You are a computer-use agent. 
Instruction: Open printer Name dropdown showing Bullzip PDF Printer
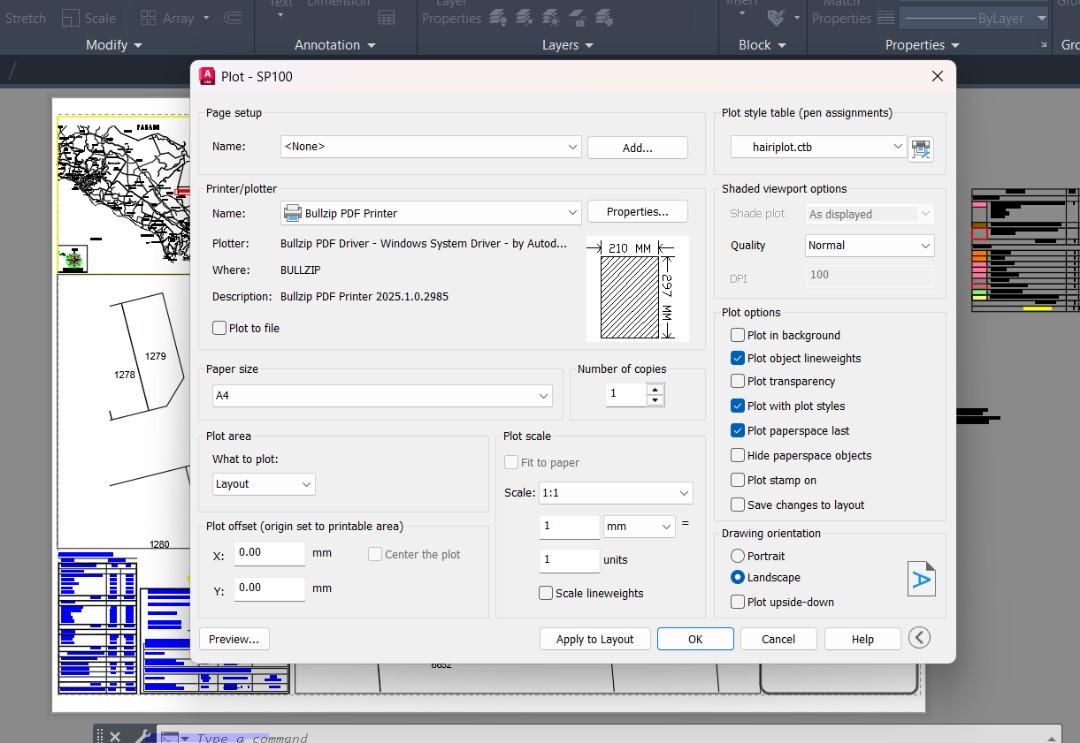(430, 213)
